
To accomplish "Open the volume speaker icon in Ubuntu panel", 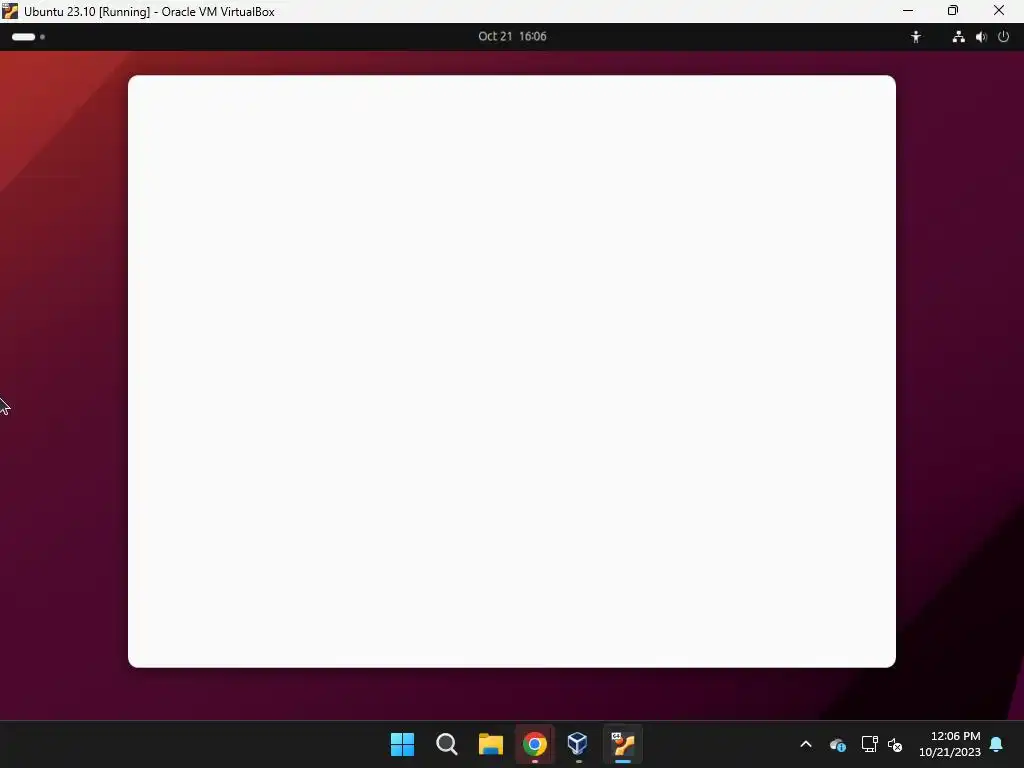I will click(x=981, y=37).
